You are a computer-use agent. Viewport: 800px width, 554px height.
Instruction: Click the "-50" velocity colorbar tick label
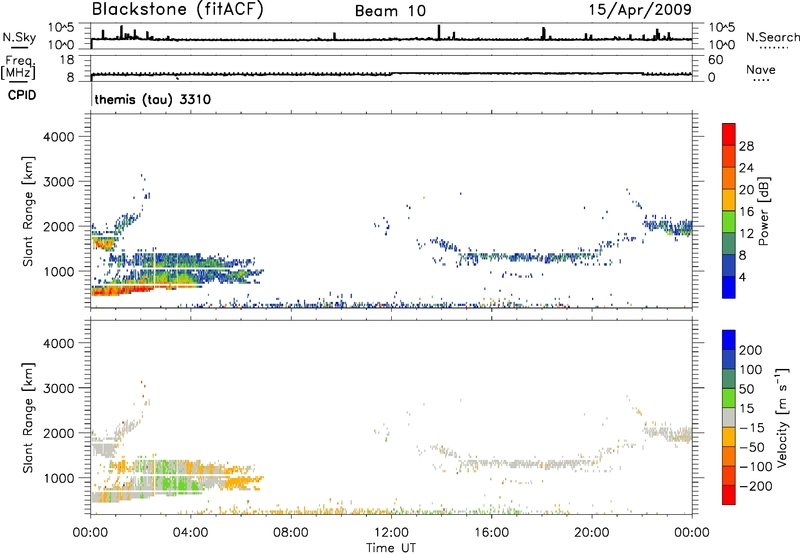point(752,447)
